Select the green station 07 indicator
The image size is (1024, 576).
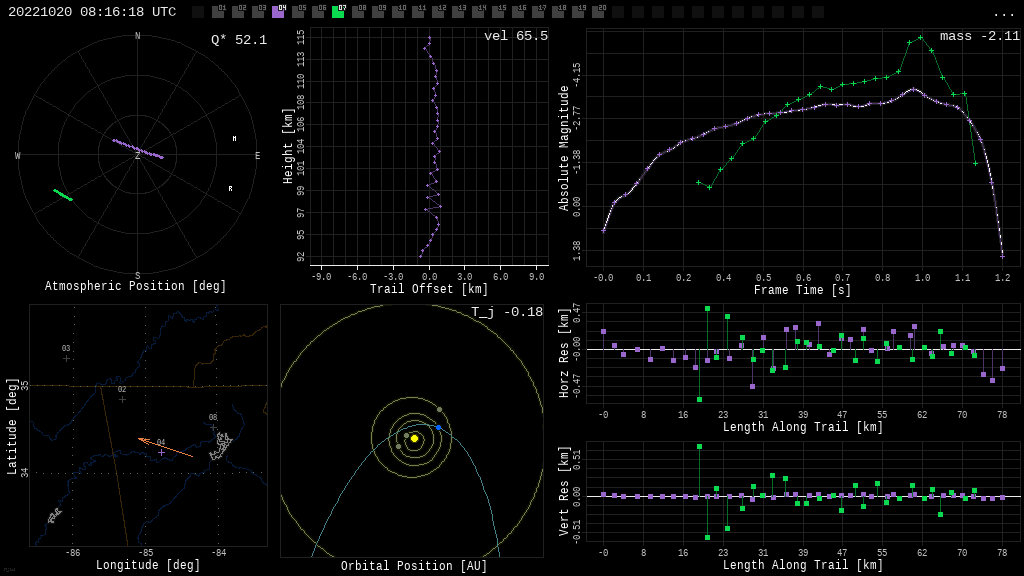click(338, 12)
